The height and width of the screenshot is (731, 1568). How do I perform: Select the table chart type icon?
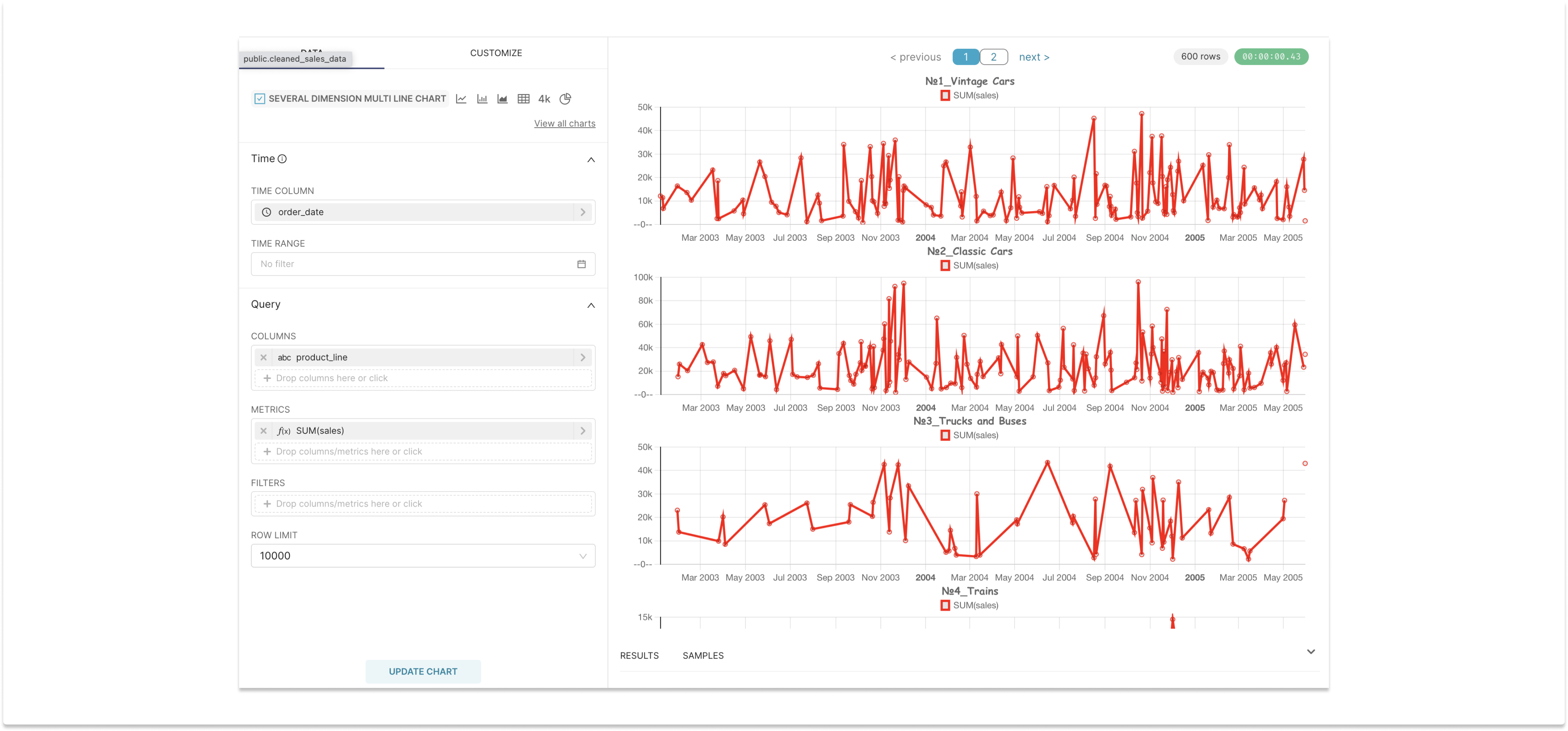click(x=523, y=99)
